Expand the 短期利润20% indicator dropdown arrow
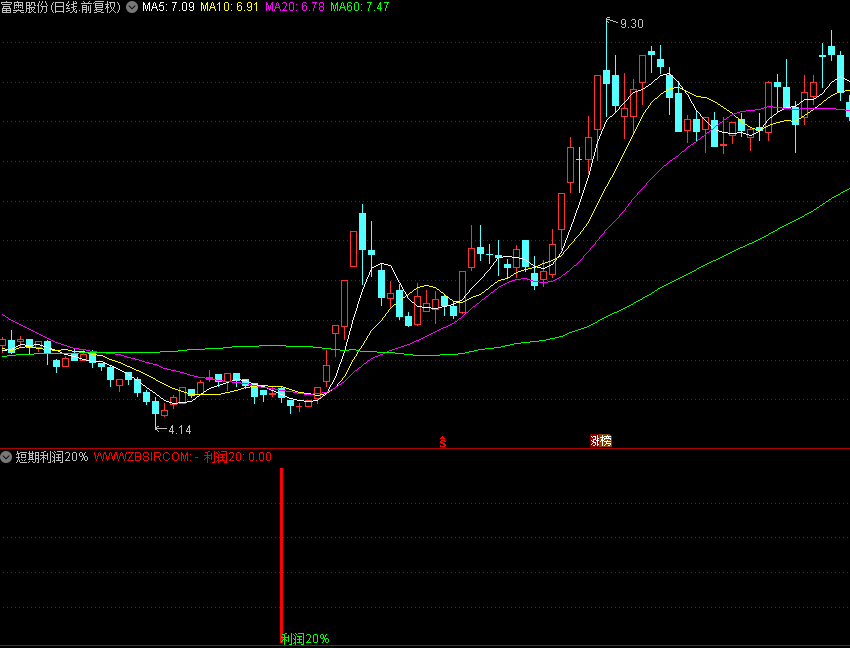 6,457
